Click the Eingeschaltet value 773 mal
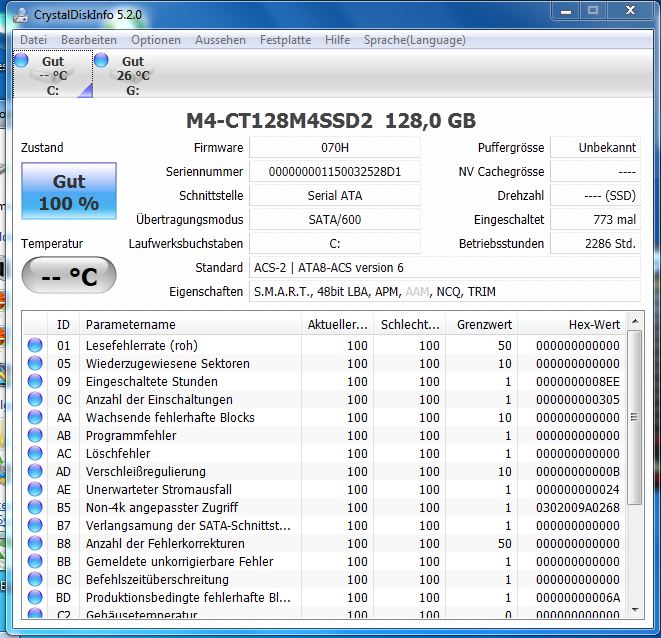661x638 pixels. (595, 220)
